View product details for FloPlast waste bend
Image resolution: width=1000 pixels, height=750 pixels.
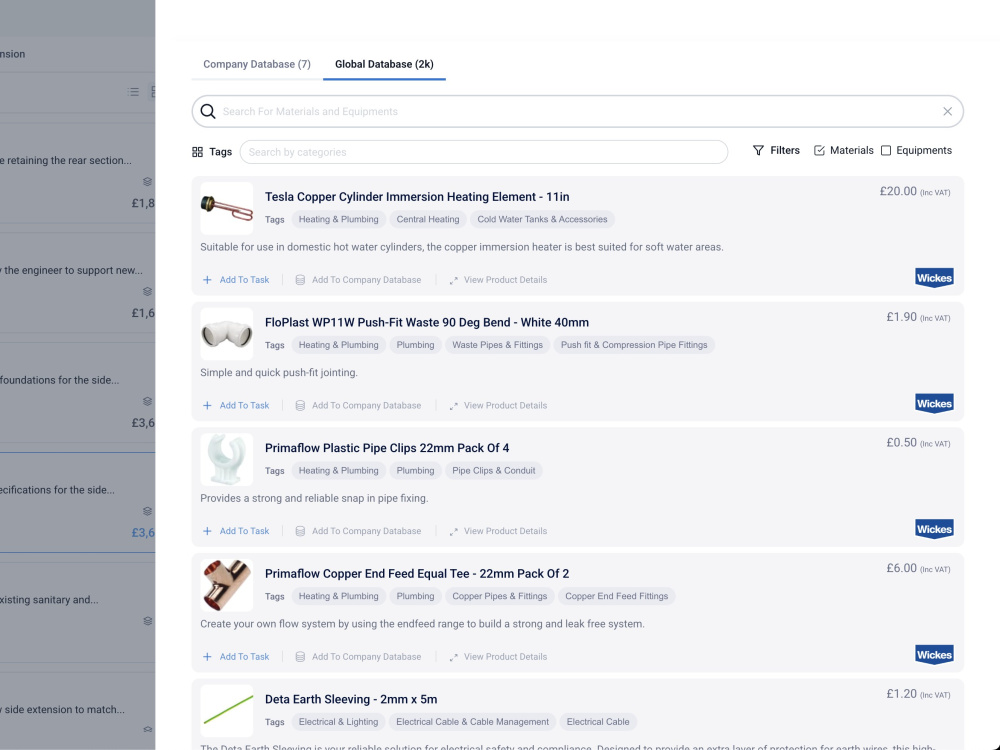(498, 406)
